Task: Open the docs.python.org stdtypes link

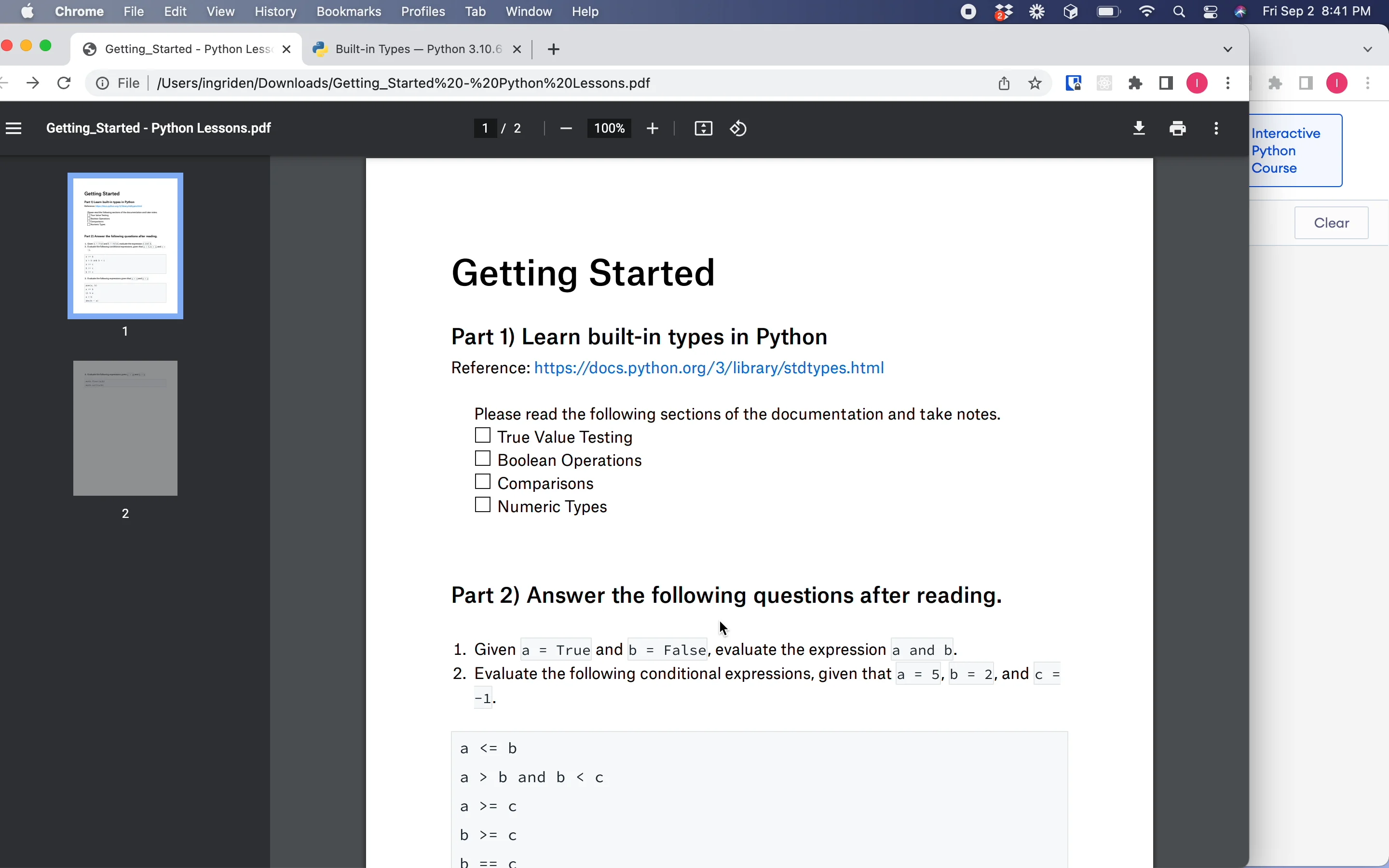Action: click(709, 368)
